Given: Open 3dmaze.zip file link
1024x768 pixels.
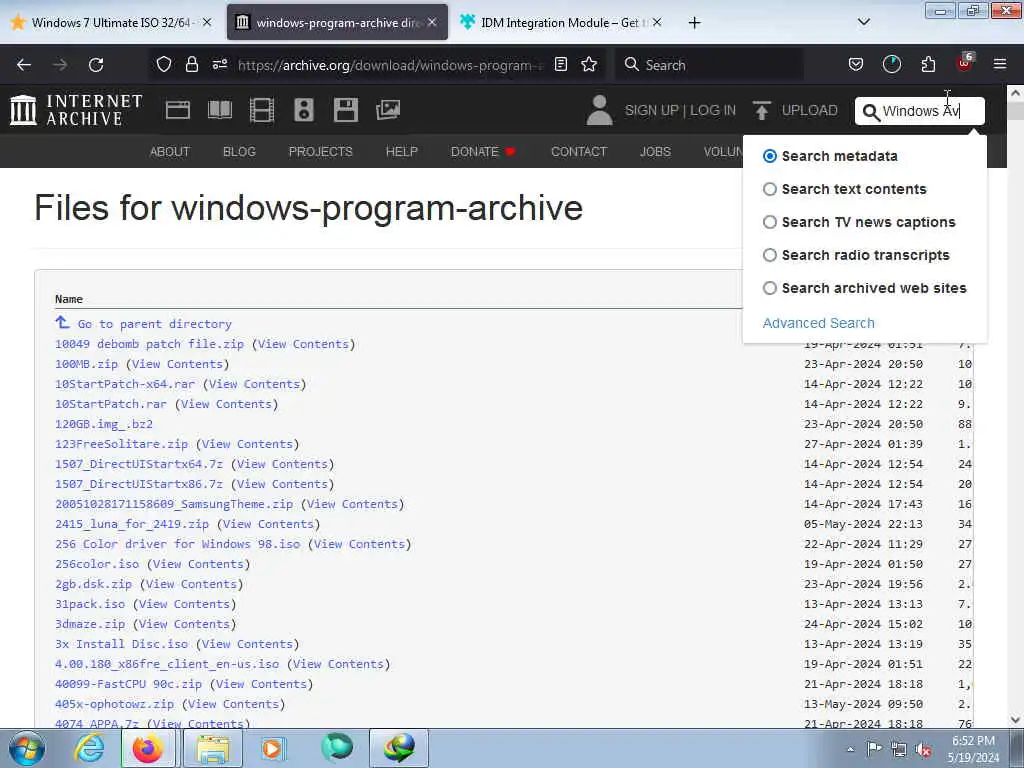Looking at the screenshot, I should pos(90,624).
